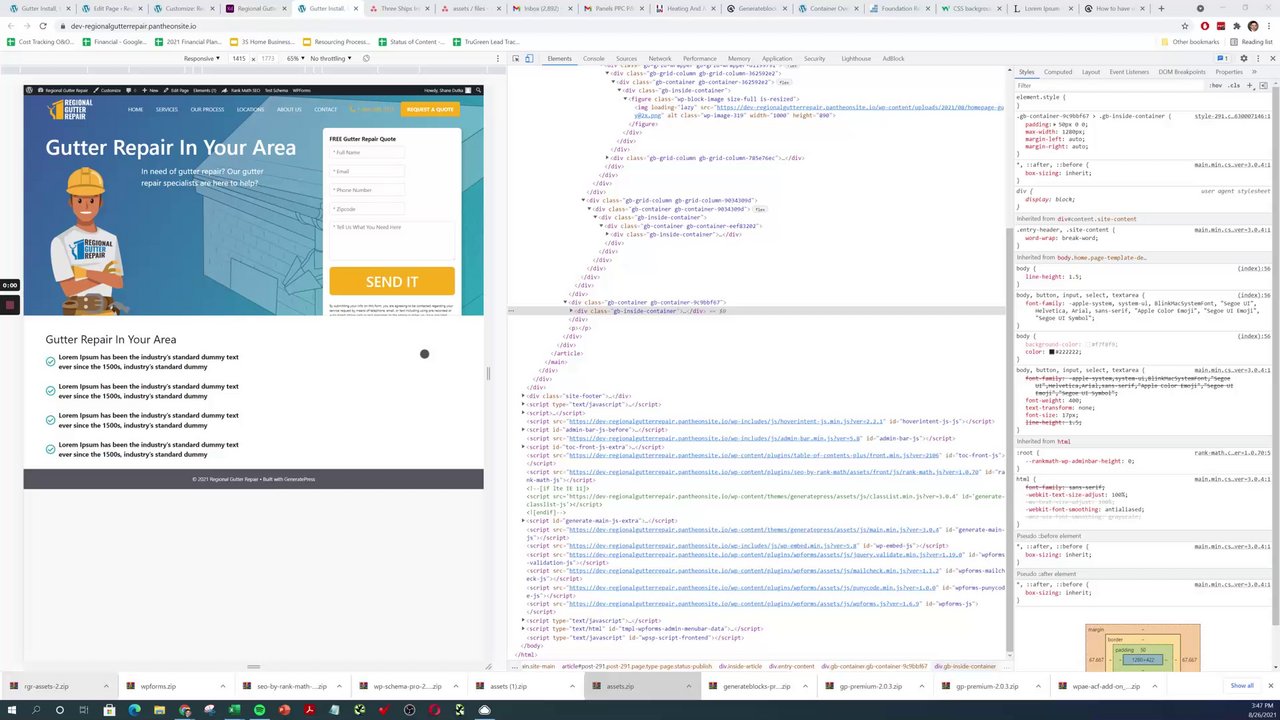Screen dimensions: 1280x720
Task: Open Spotify from the taskbar
Action: [x=260, y=710]
